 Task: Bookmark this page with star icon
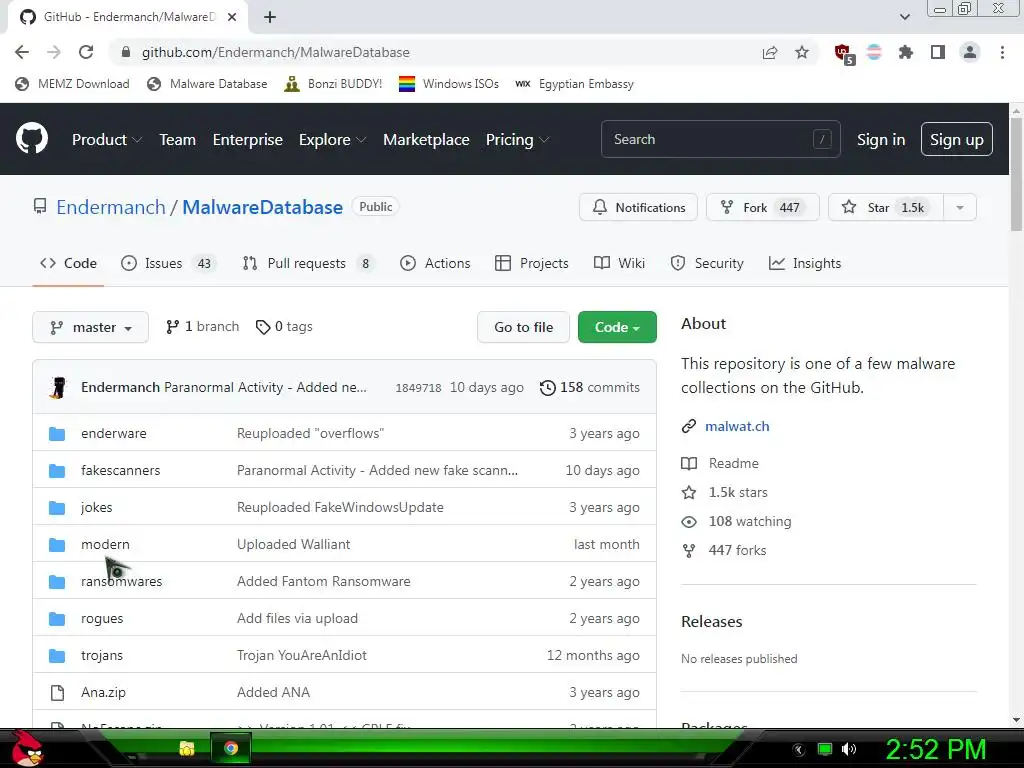[802, 52]
